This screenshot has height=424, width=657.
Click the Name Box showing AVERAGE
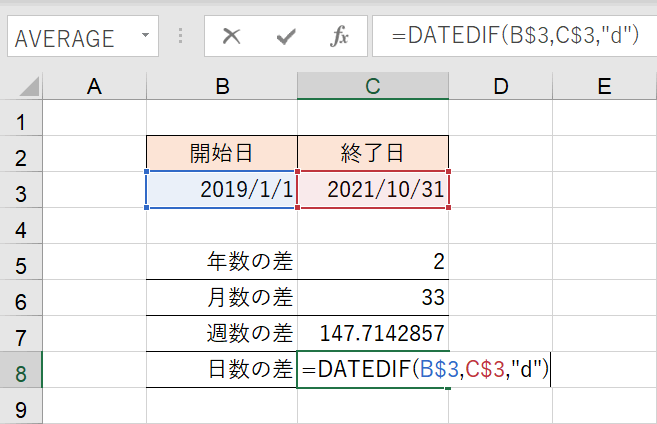83,36
